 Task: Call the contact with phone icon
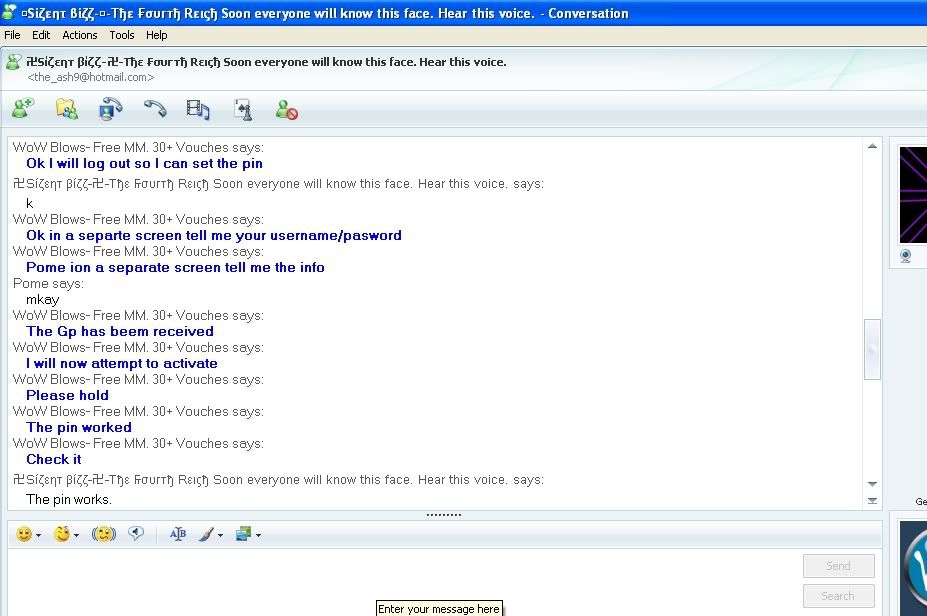155,109
